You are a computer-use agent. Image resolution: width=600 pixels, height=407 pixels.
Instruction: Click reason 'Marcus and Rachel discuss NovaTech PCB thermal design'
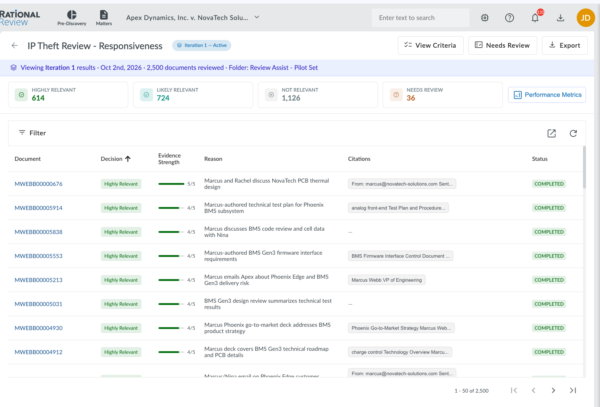pos(266,184)
